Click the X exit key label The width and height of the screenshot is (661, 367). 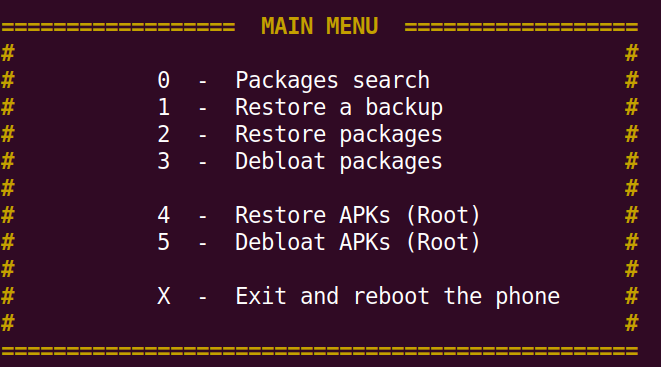164,296
